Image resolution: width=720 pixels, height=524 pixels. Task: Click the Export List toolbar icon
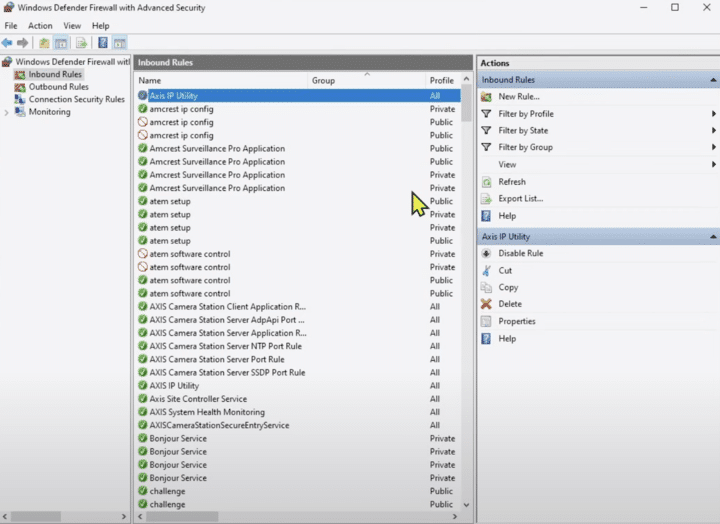(81, 43)
